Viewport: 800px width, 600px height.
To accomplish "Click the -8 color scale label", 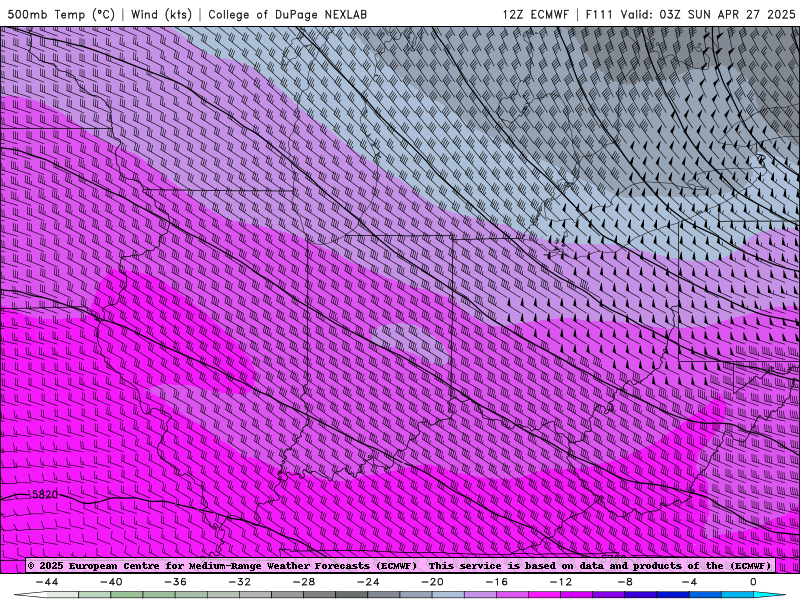I will pos(625,582).
